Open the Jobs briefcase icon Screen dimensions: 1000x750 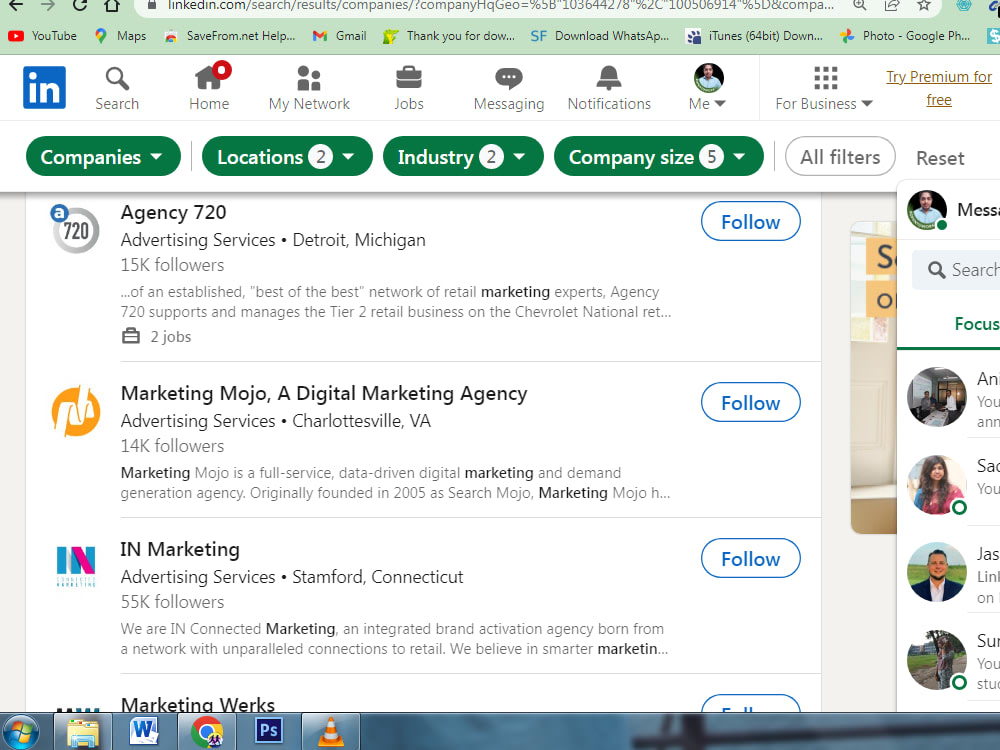coord(408,88)
